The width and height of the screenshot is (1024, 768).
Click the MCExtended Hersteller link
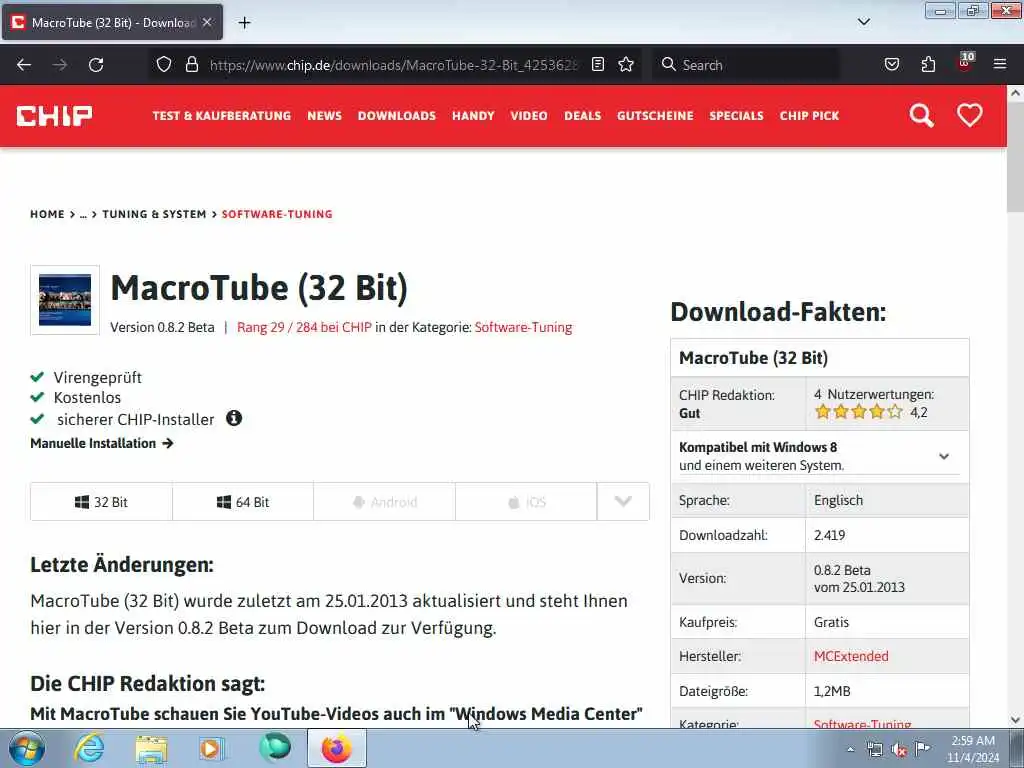click(851, 656)
